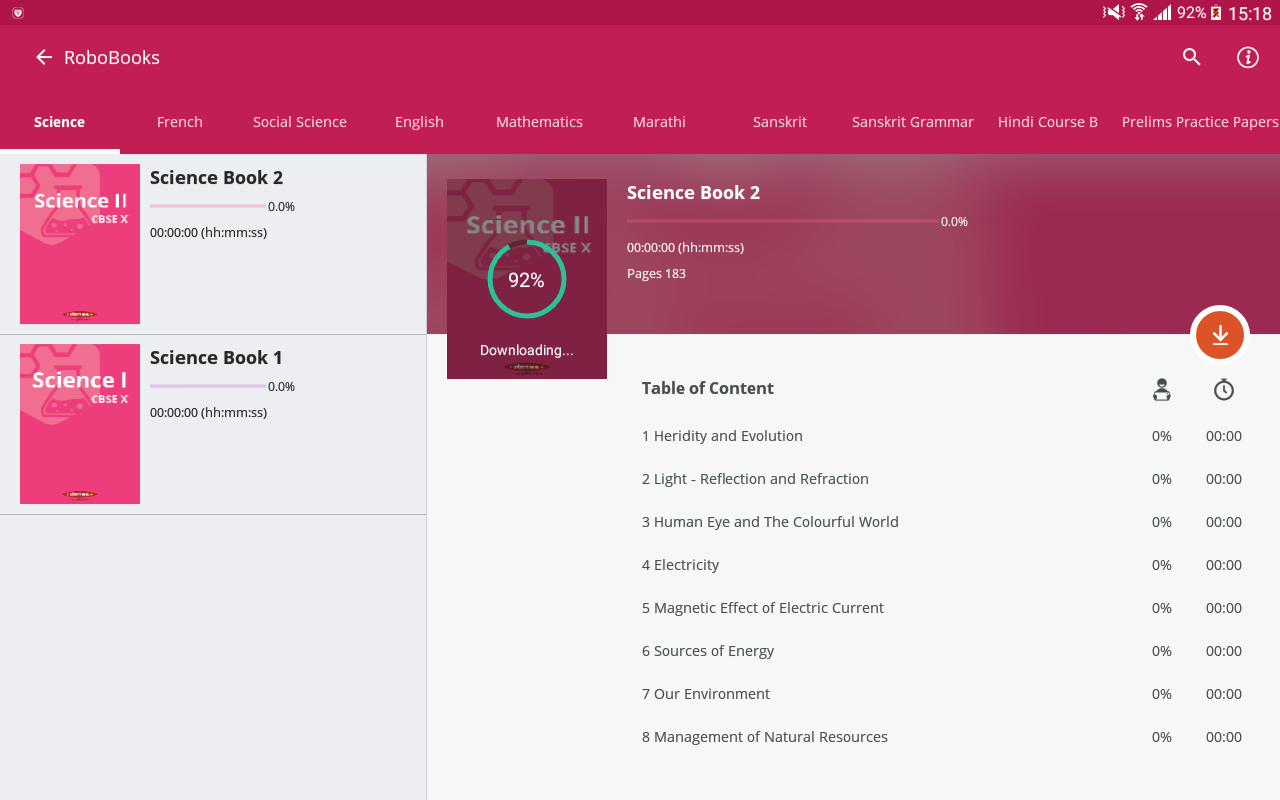This screenshot has width=1280, height=800.
Task: Switch to the Social Science tab
Action: pos(300,122)
